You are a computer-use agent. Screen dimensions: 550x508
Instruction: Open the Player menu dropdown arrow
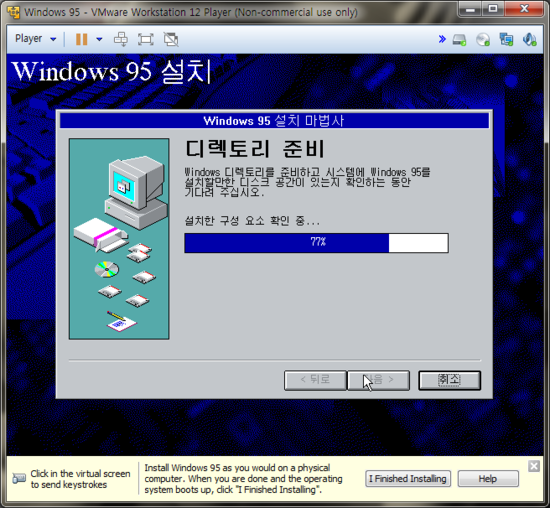[x=53, y=39]
